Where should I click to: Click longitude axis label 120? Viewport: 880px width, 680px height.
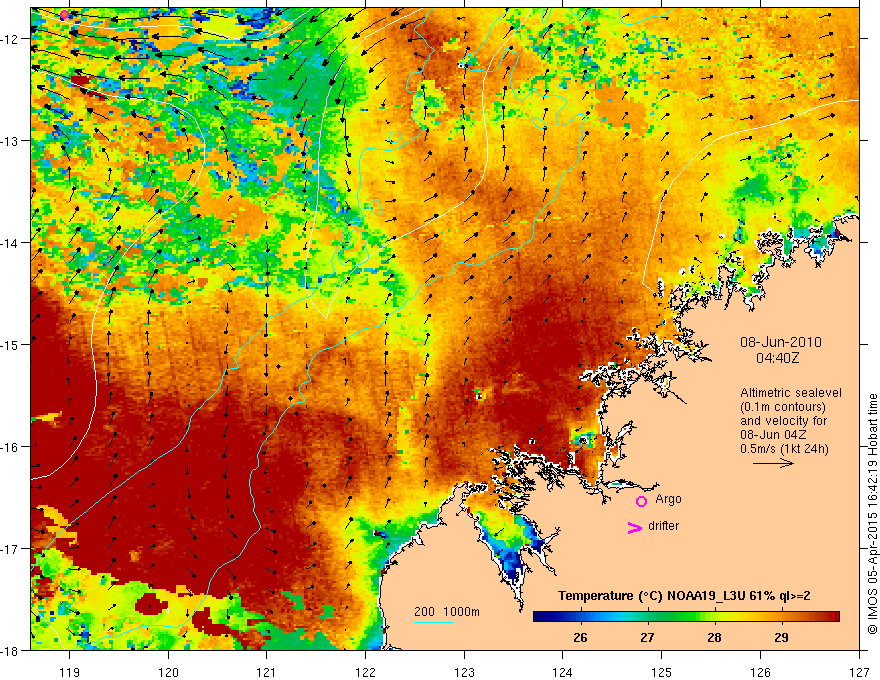(x=168, y=672)
